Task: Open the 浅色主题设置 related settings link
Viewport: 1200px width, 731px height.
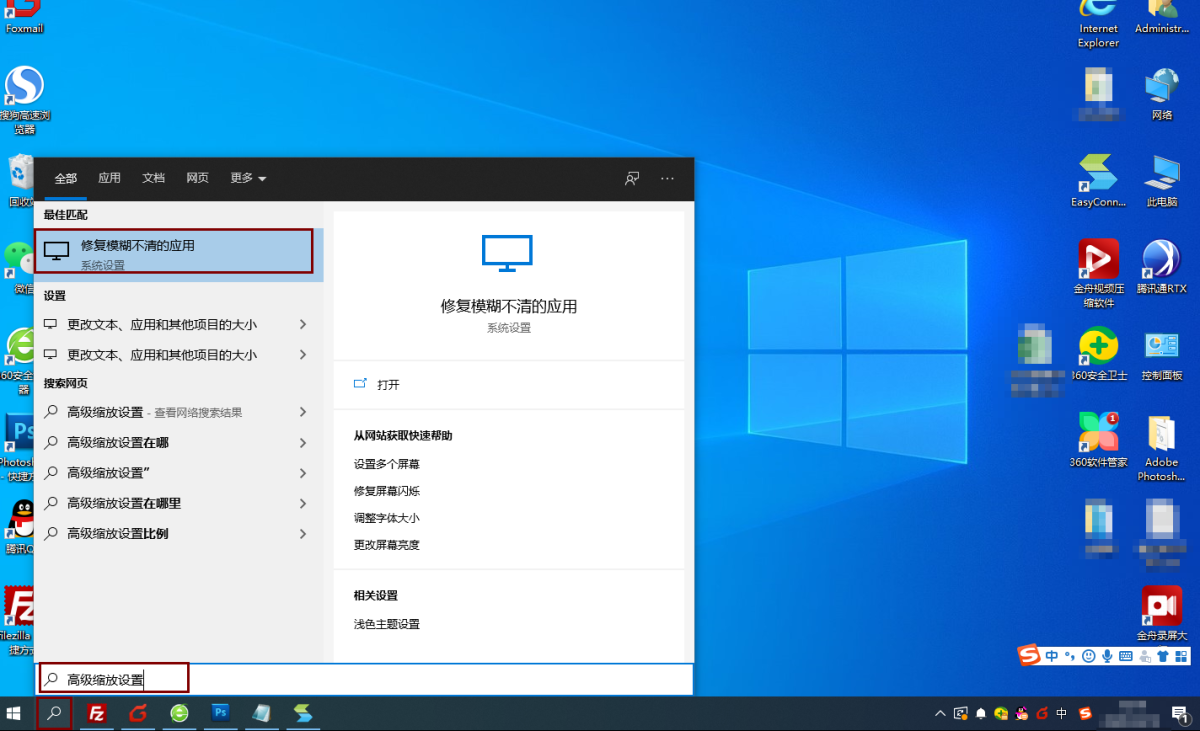Action: [x=387, y=624]
